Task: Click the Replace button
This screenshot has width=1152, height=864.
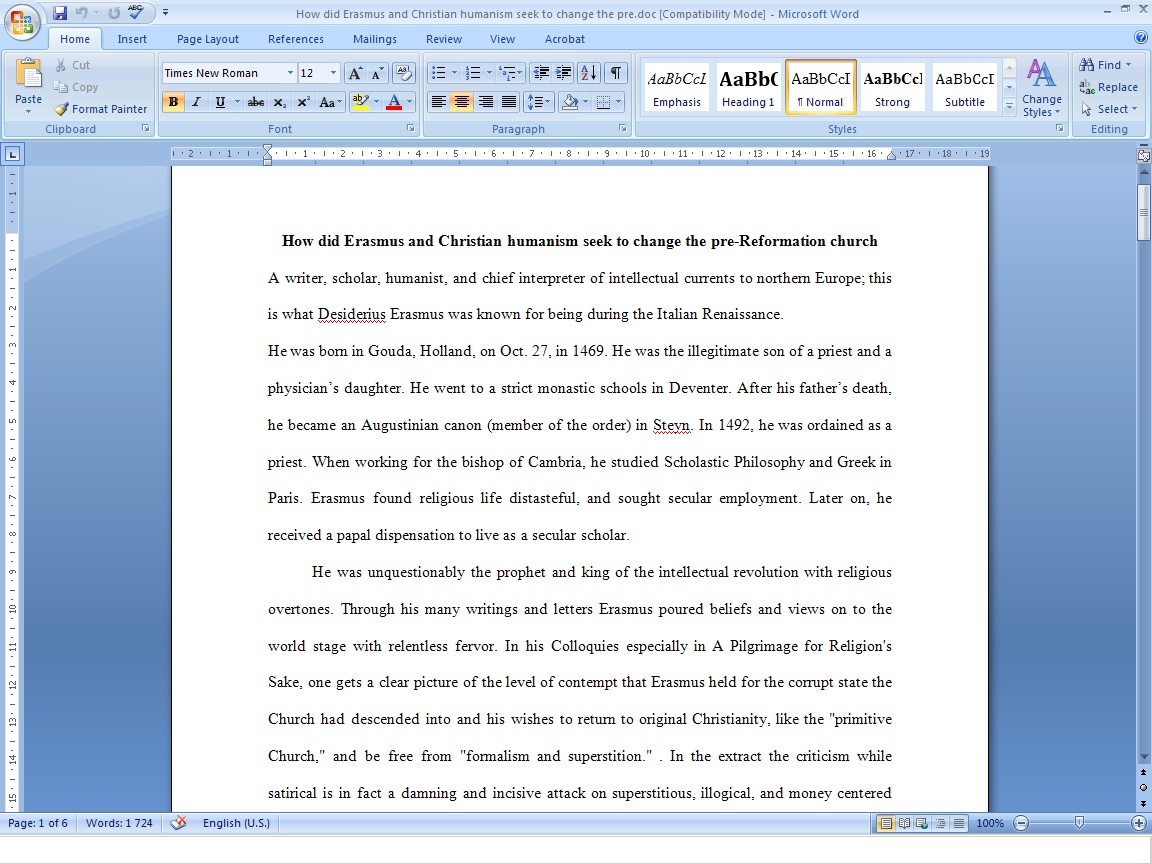Action: coord(1109,87)
